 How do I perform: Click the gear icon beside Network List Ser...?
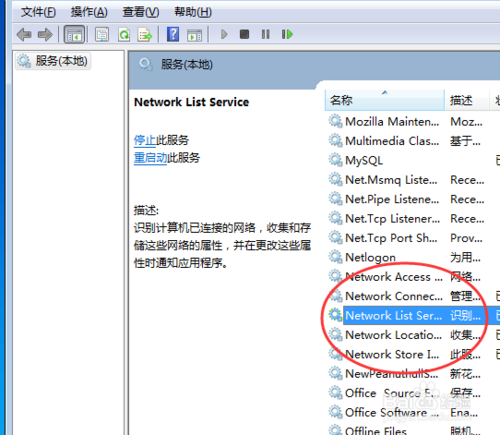335,315
